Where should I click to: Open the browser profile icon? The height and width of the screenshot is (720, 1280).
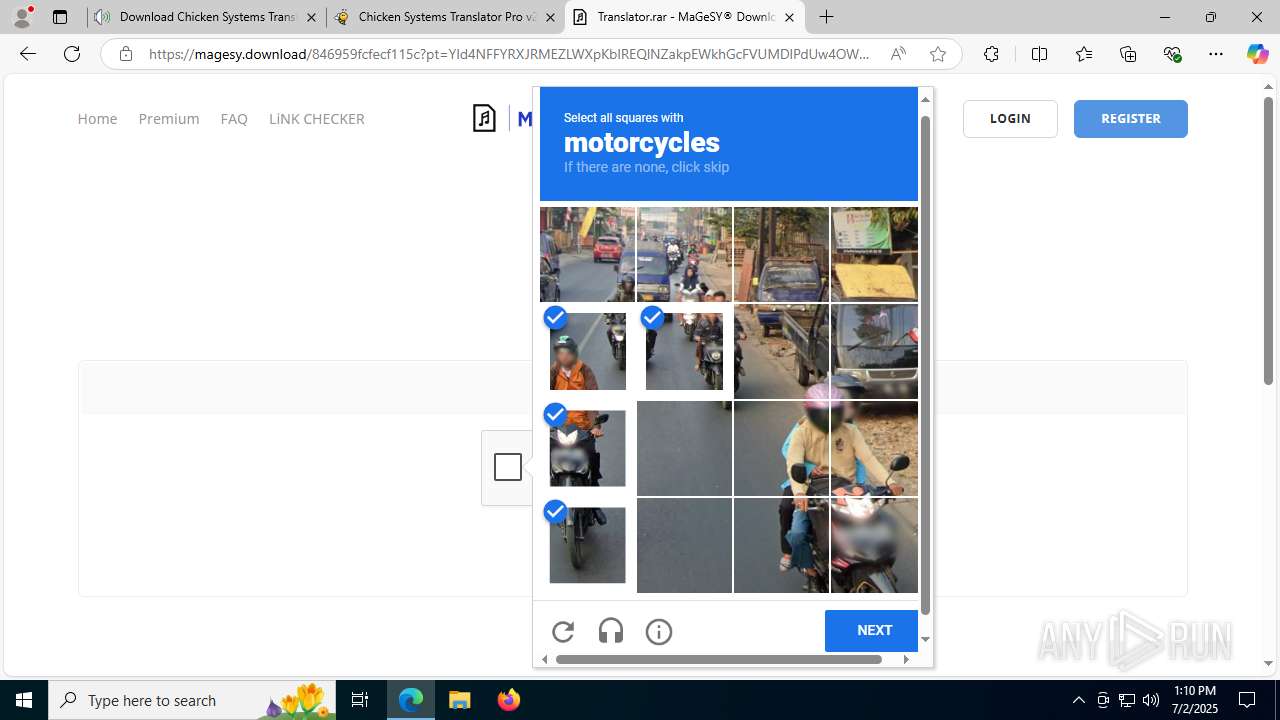22,17
